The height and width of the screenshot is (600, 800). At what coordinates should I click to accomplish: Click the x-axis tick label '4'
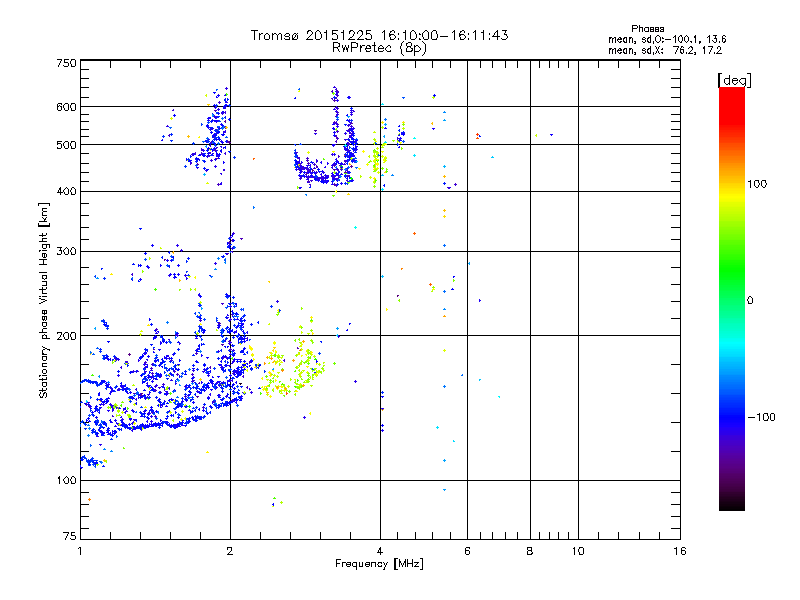pyautogui.click(x=380, y=551)
